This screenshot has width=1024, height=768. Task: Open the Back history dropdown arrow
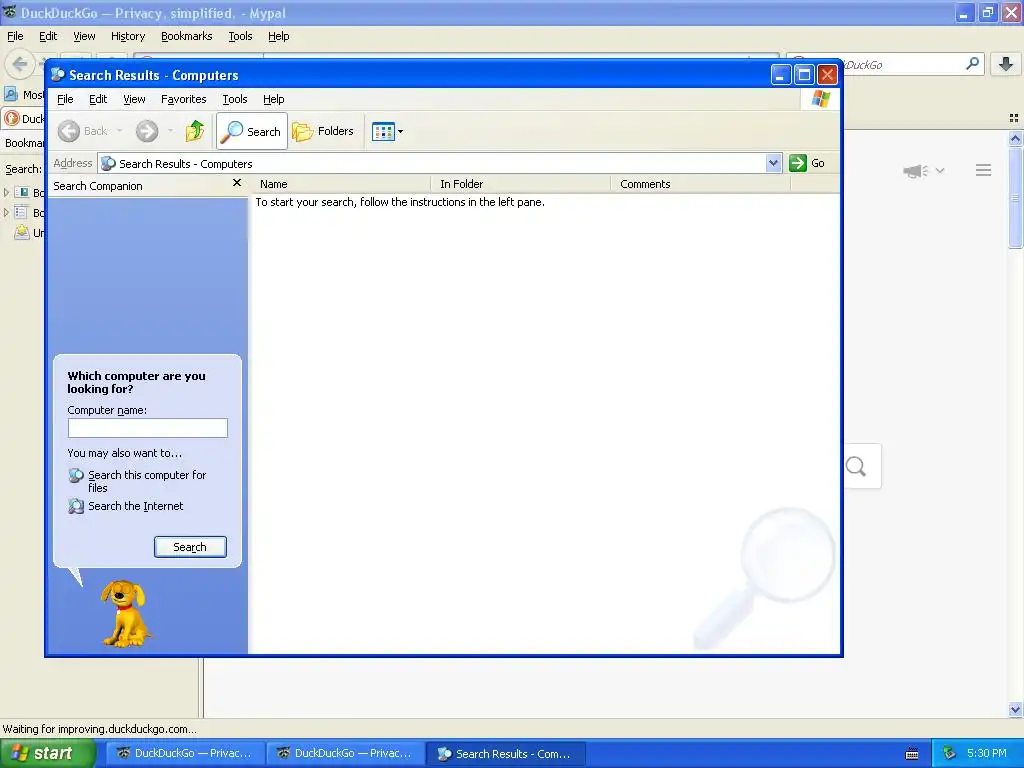click(120, 131)
